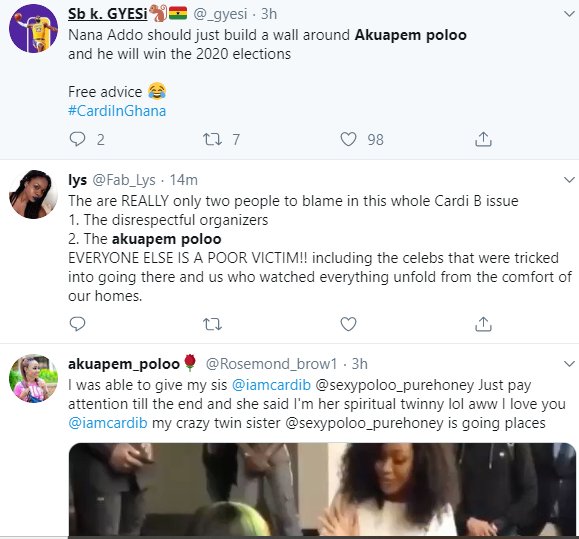
Task: View lys's profile picture
Action: [x=33, y=194]
